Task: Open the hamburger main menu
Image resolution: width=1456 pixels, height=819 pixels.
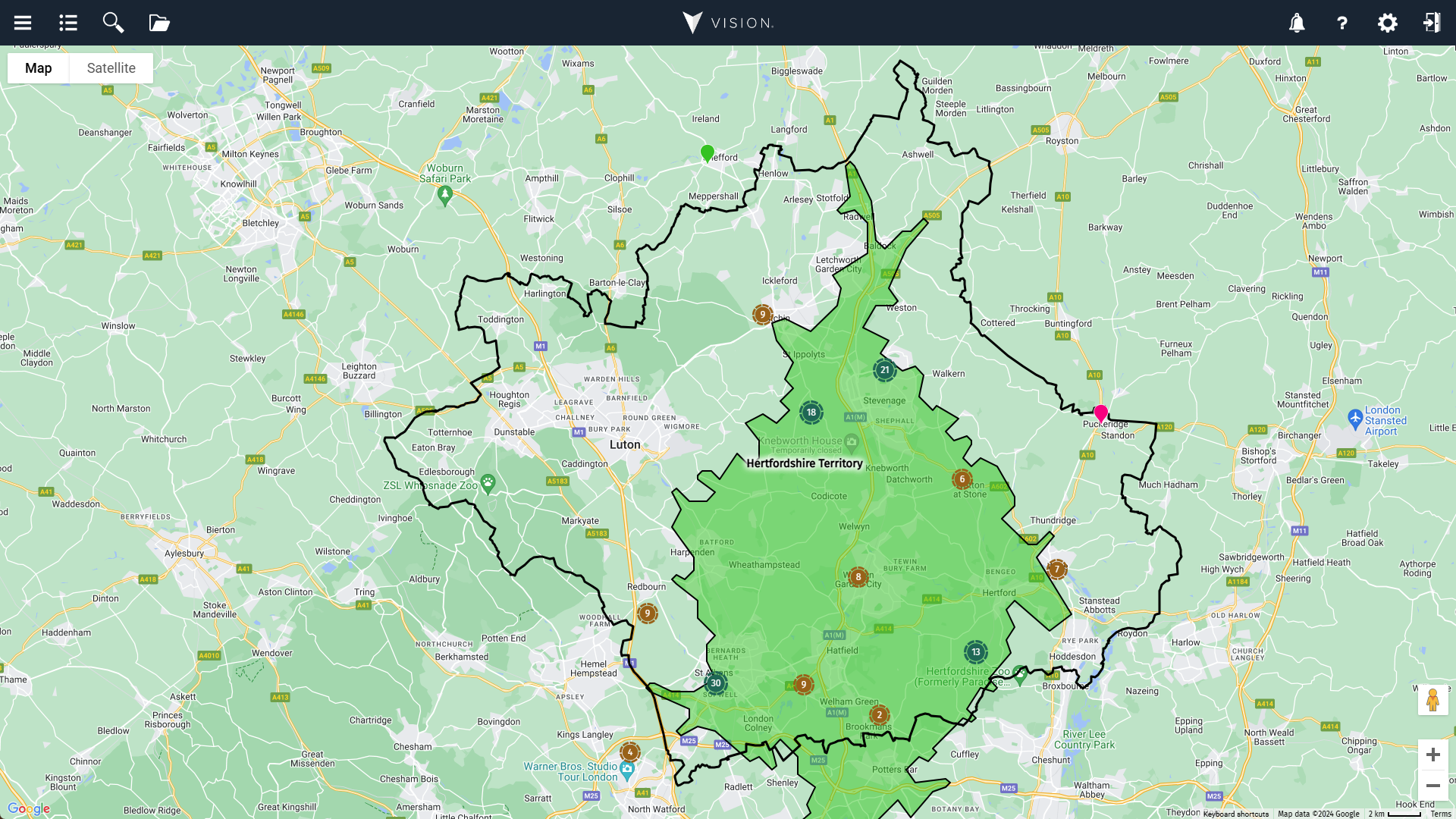Action: pos(23,23)
